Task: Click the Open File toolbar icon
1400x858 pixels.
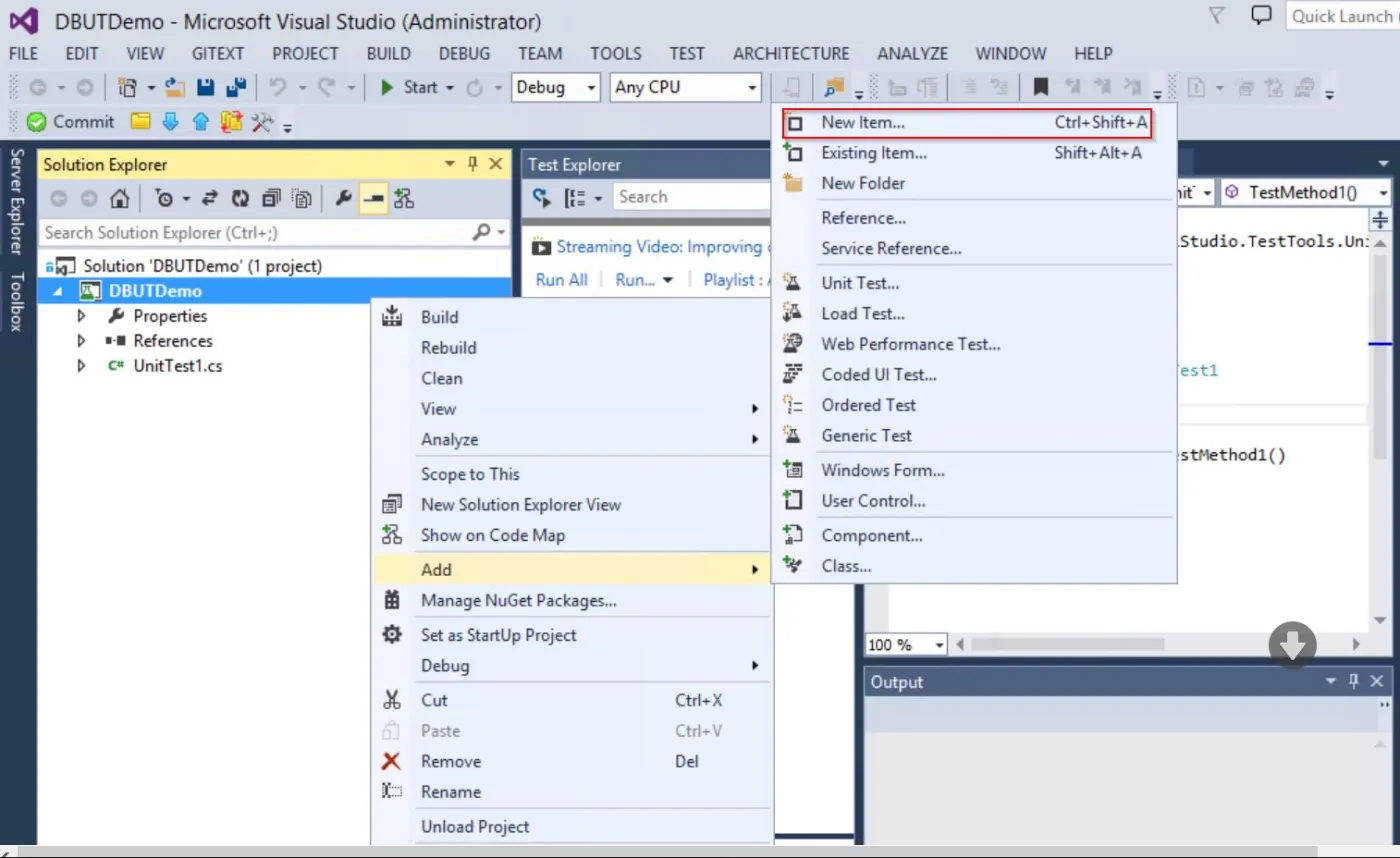Action: click(175, 88)
